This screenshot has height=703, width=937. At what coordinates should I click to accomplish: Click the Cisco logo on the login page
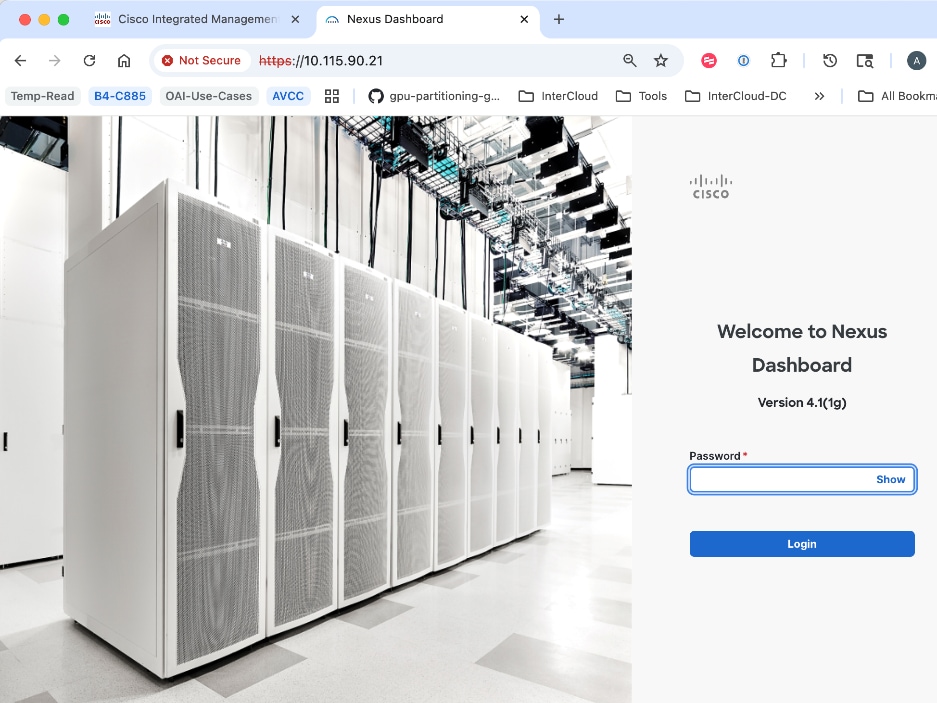[710, 185]
